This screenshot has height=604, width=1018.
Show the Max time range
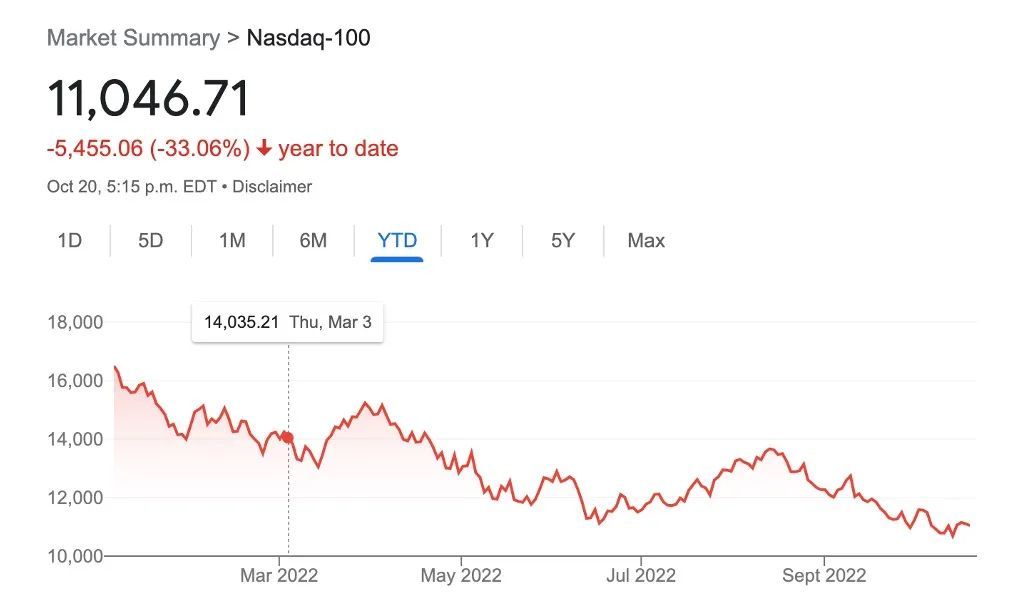(x=646, y=241)
